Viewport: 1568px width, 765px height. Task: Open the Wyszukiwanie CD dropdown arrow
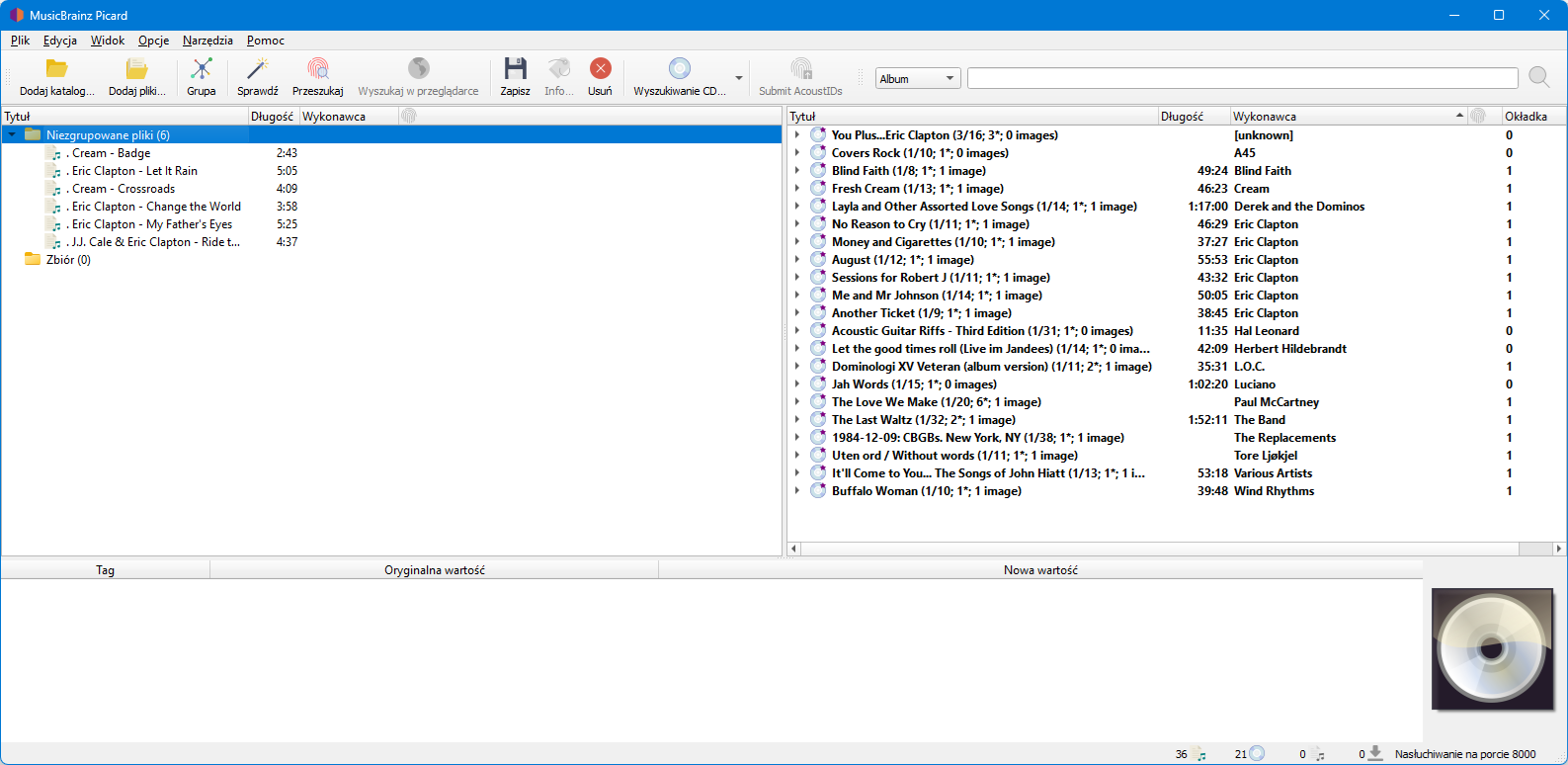pyautogui.click(x=739, y=77)
